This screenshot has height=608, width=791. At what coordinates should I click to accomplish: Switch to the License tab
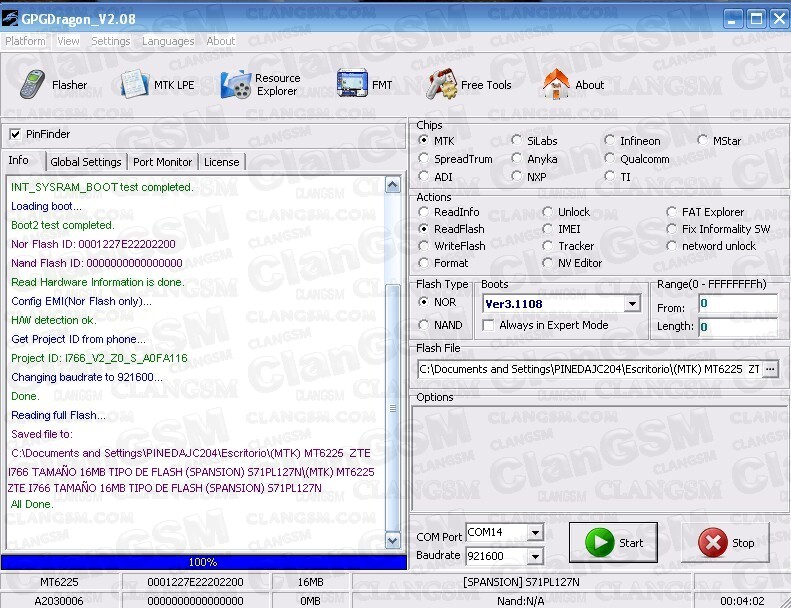point(221,162)
